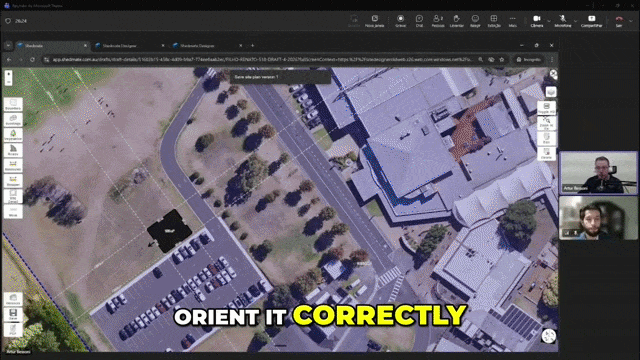Screen dimensions: 640x360
Task: Click the Bin tool on right toolbar
Action: click(547, 139)
